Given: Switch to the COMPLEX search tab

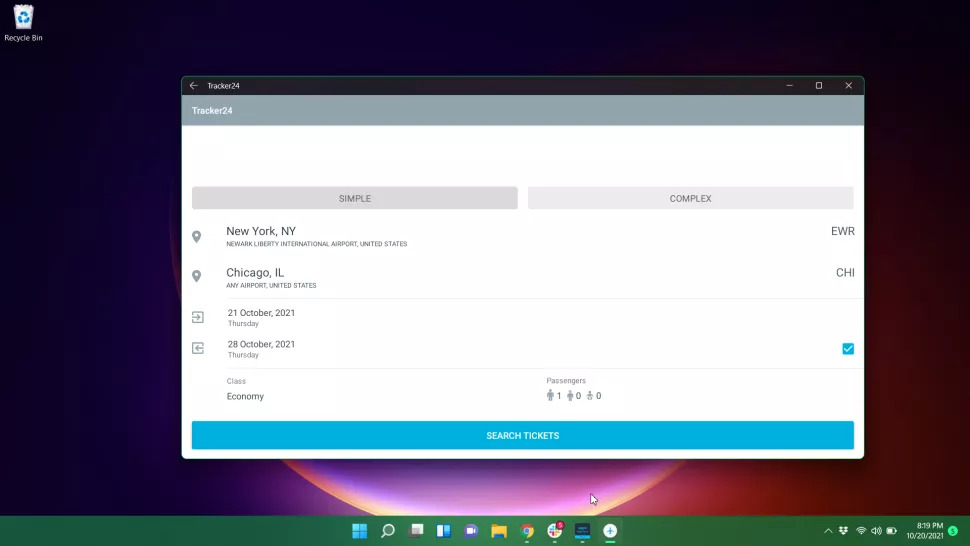Looking at the screenshot, I should click(x=690, y=198).
